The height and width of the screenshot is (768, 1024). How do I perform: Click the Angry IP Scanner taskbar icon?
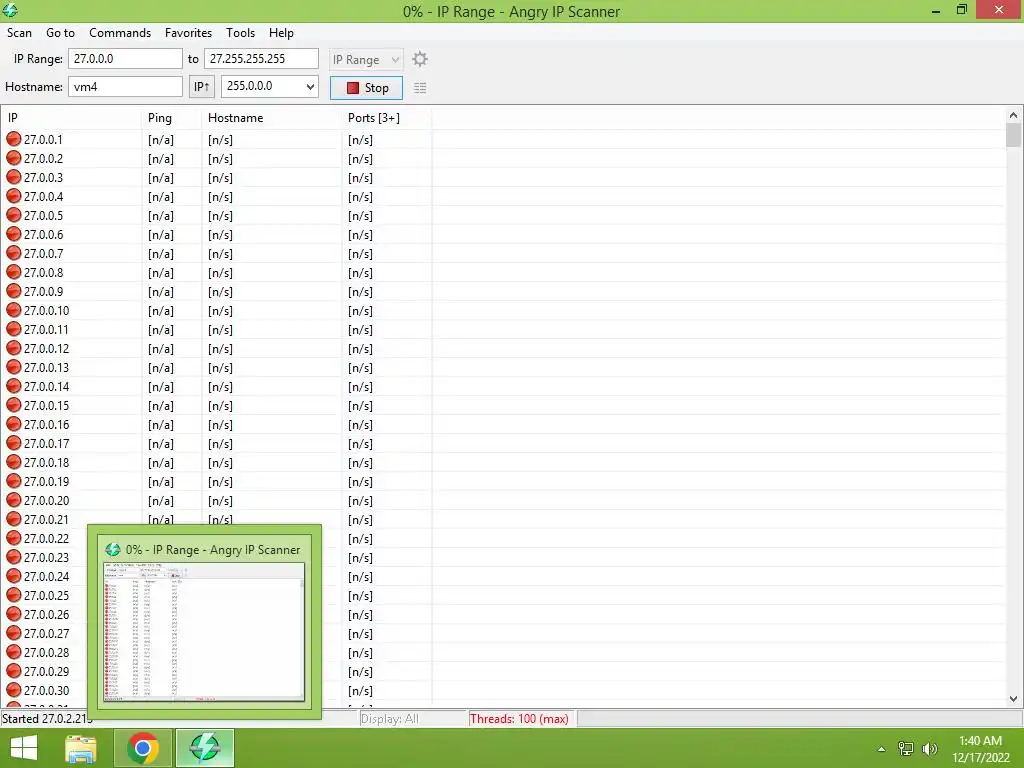(x=204, y=748)
